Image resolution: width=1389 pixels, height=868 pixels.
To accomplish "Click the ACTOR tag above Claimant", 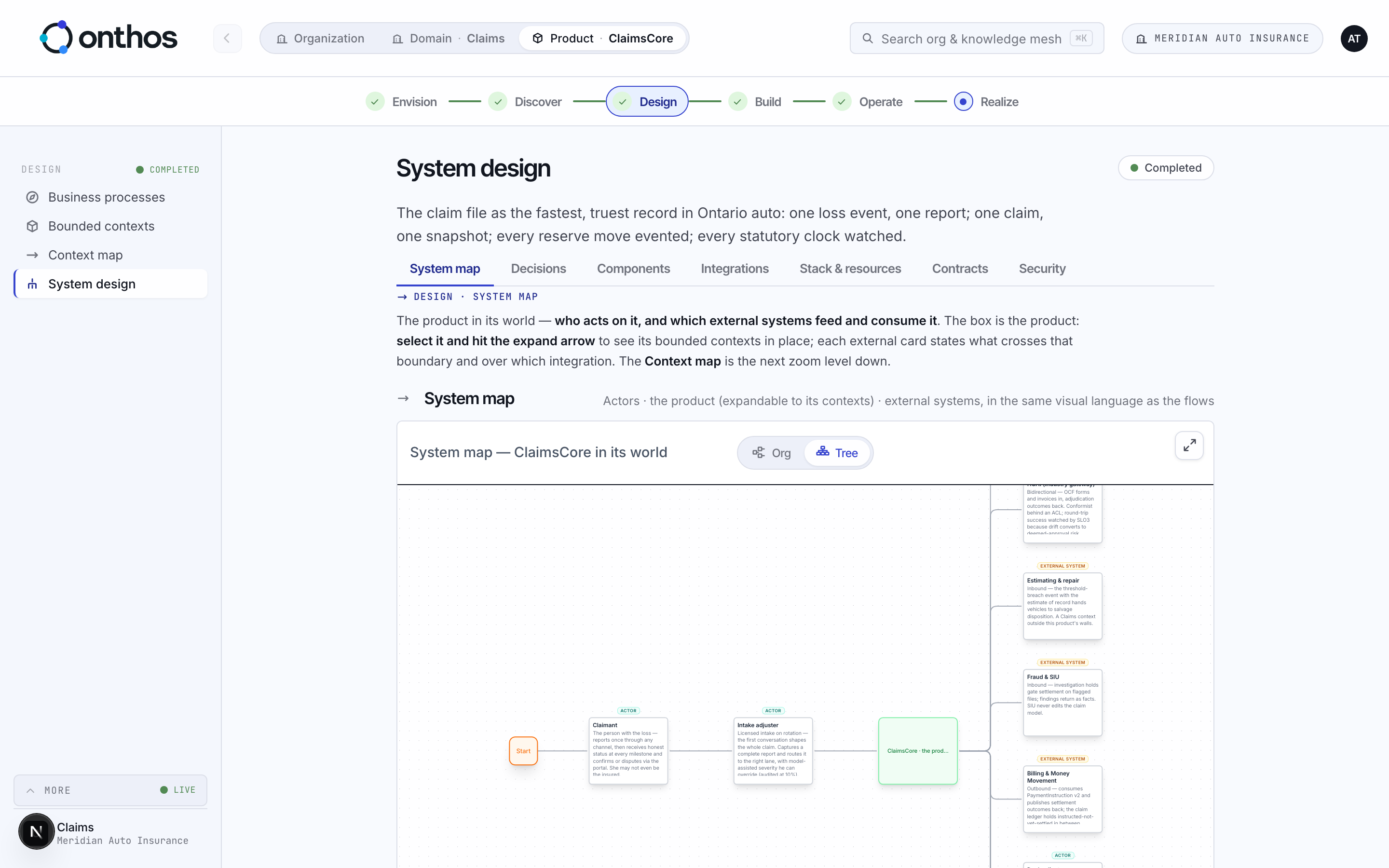I will pos(628,710).
